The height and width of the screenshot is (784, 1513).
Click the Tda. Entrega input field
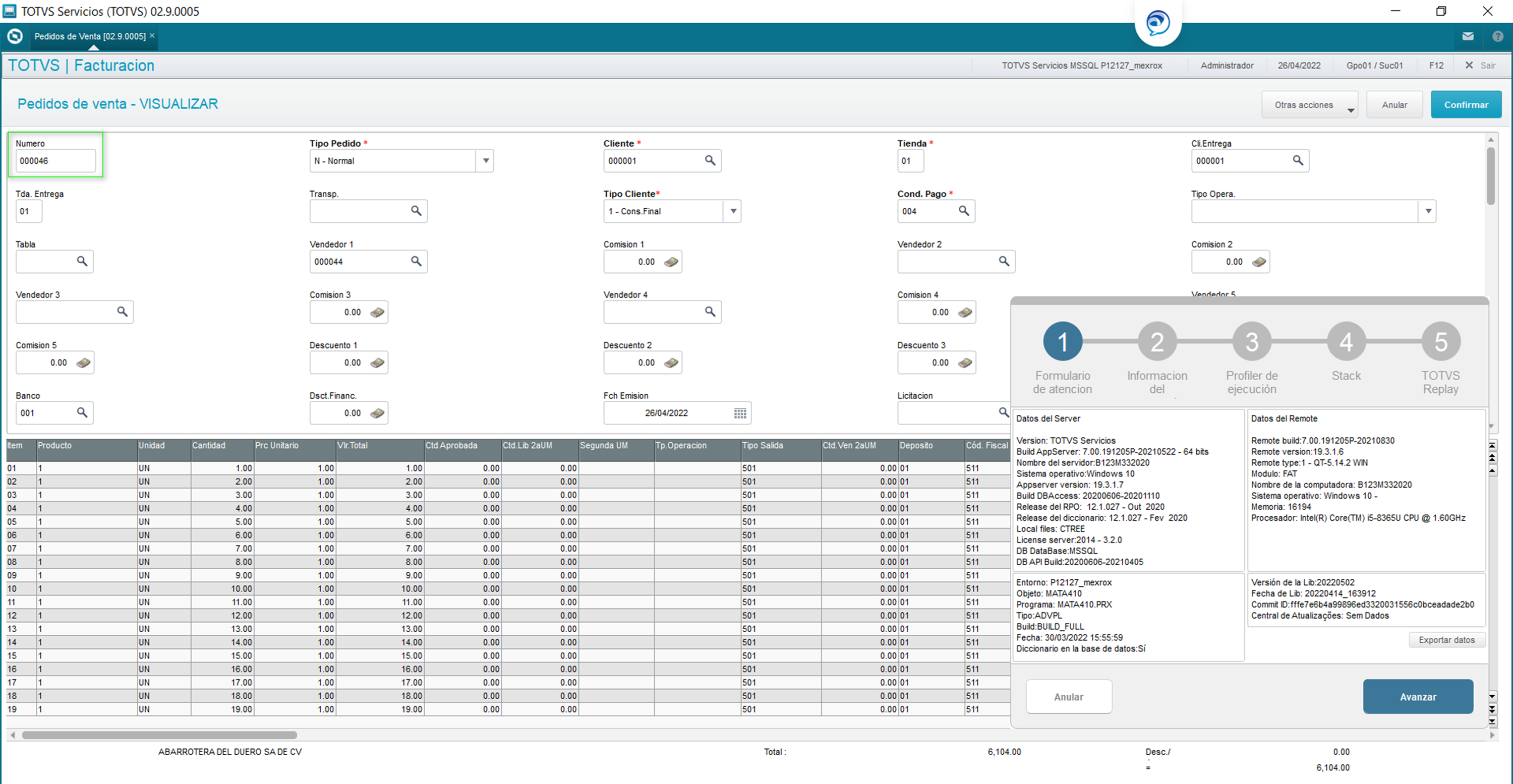coord(29,211)
